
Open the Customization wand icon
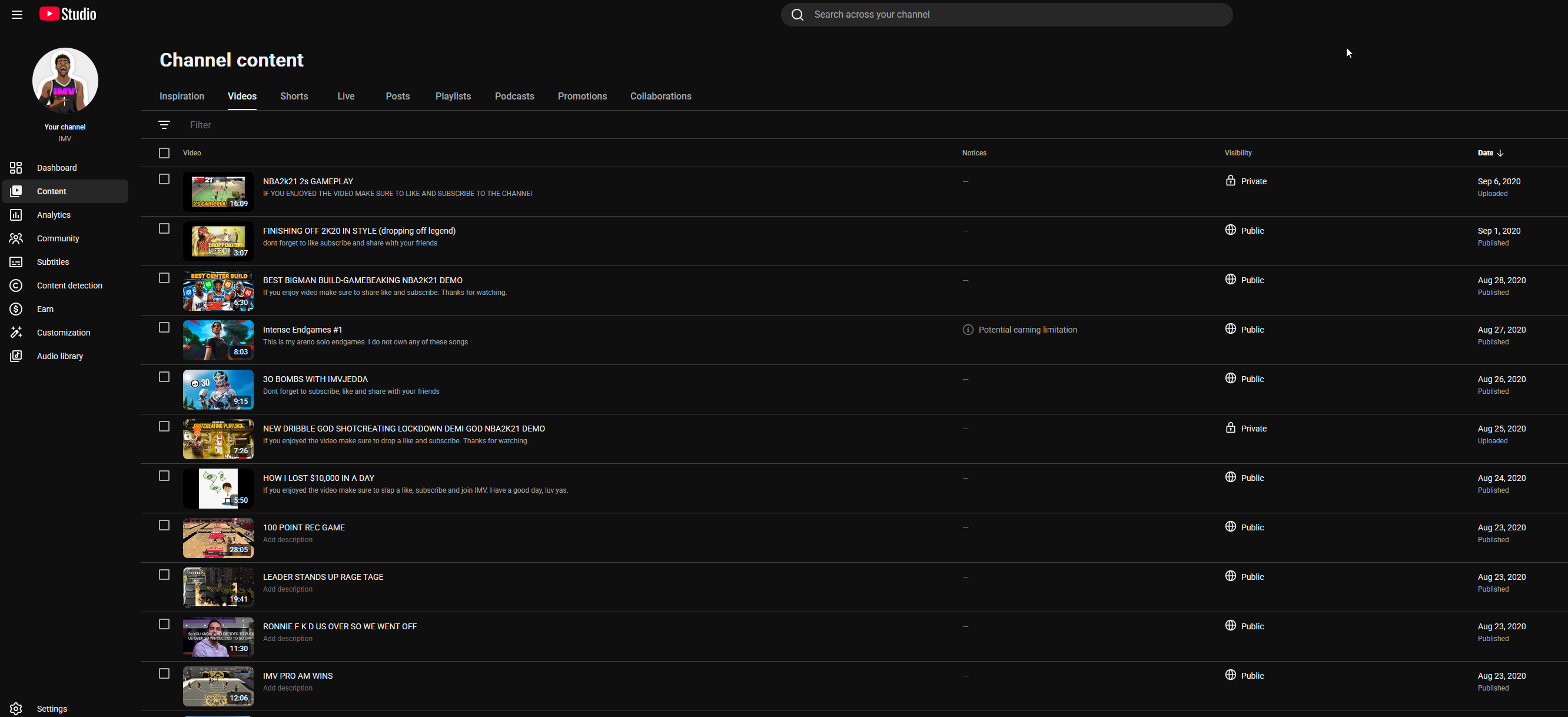click(x=16, y=333)
